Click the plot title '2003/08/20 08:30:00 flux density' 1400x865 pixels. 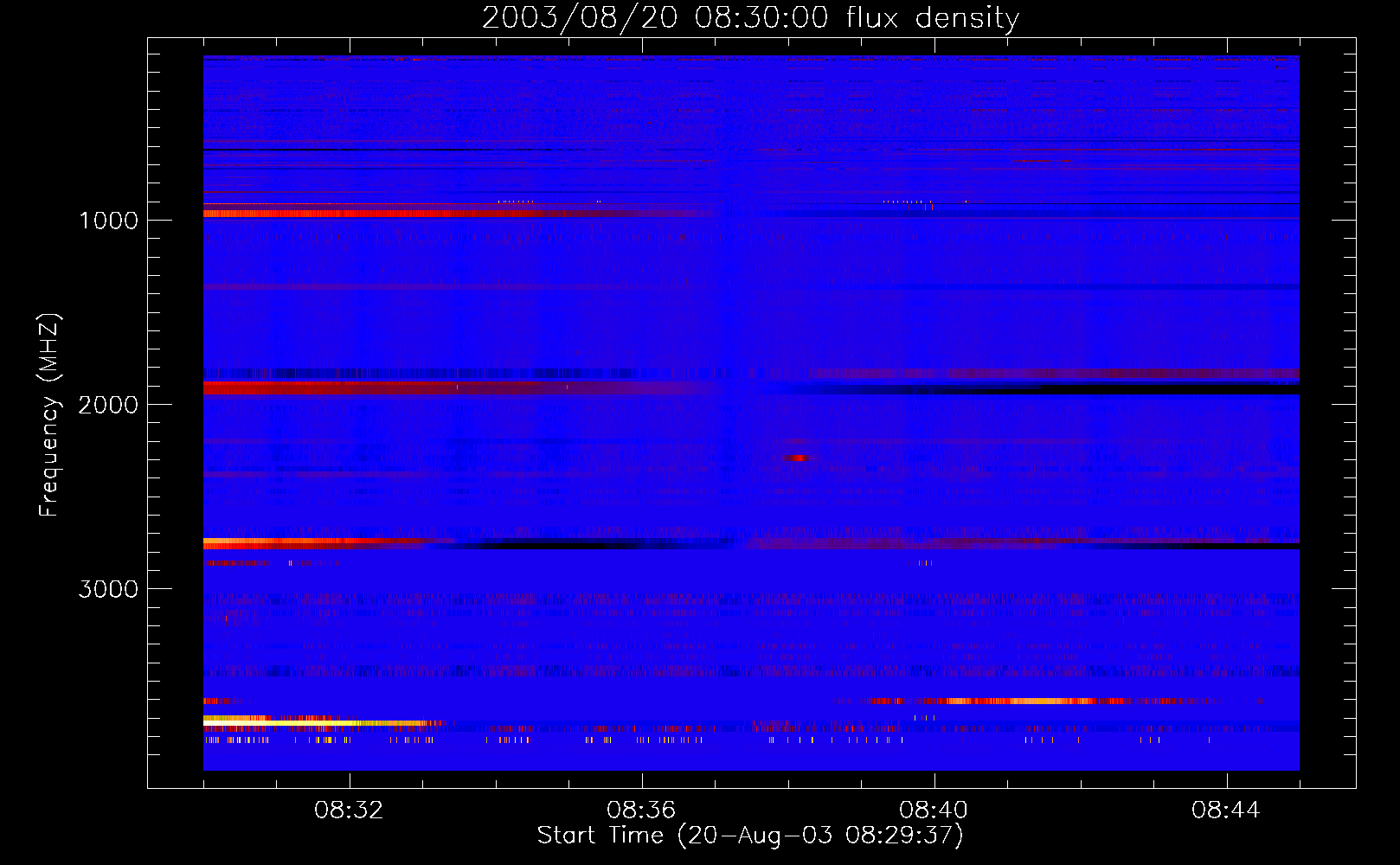(750, 18)
